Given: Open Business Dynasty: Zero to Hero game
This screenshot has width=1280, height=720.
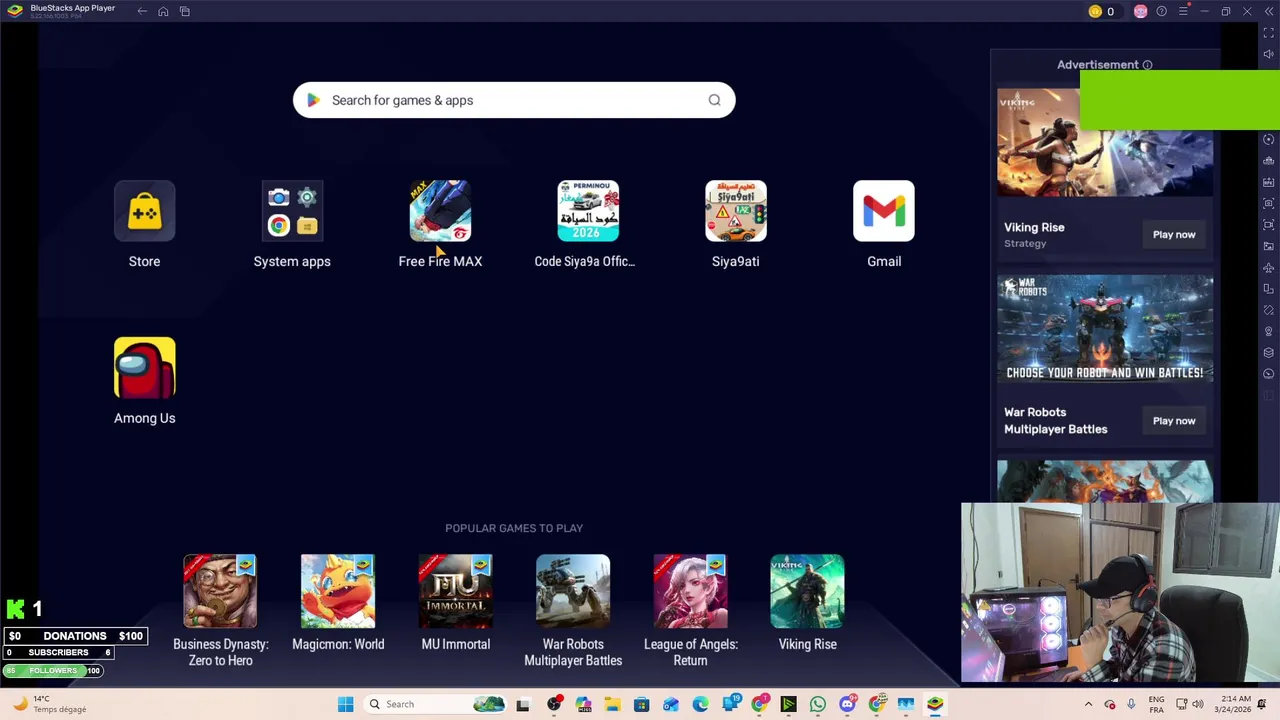Looking at the screenshot, I should tap(220, 591).
